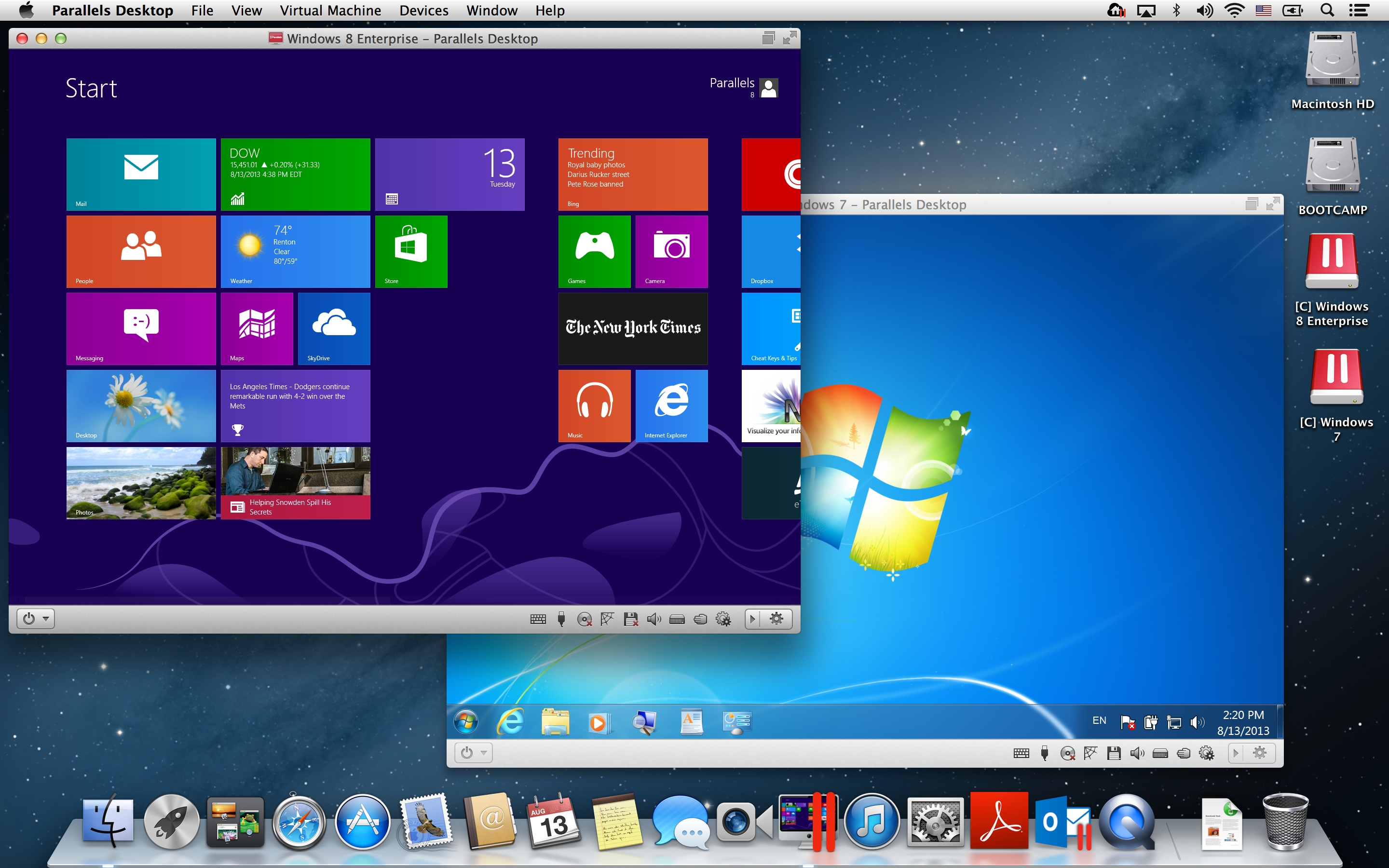Click the Music headphones tile
This screenshot has width=1389, height=868.
595,404
